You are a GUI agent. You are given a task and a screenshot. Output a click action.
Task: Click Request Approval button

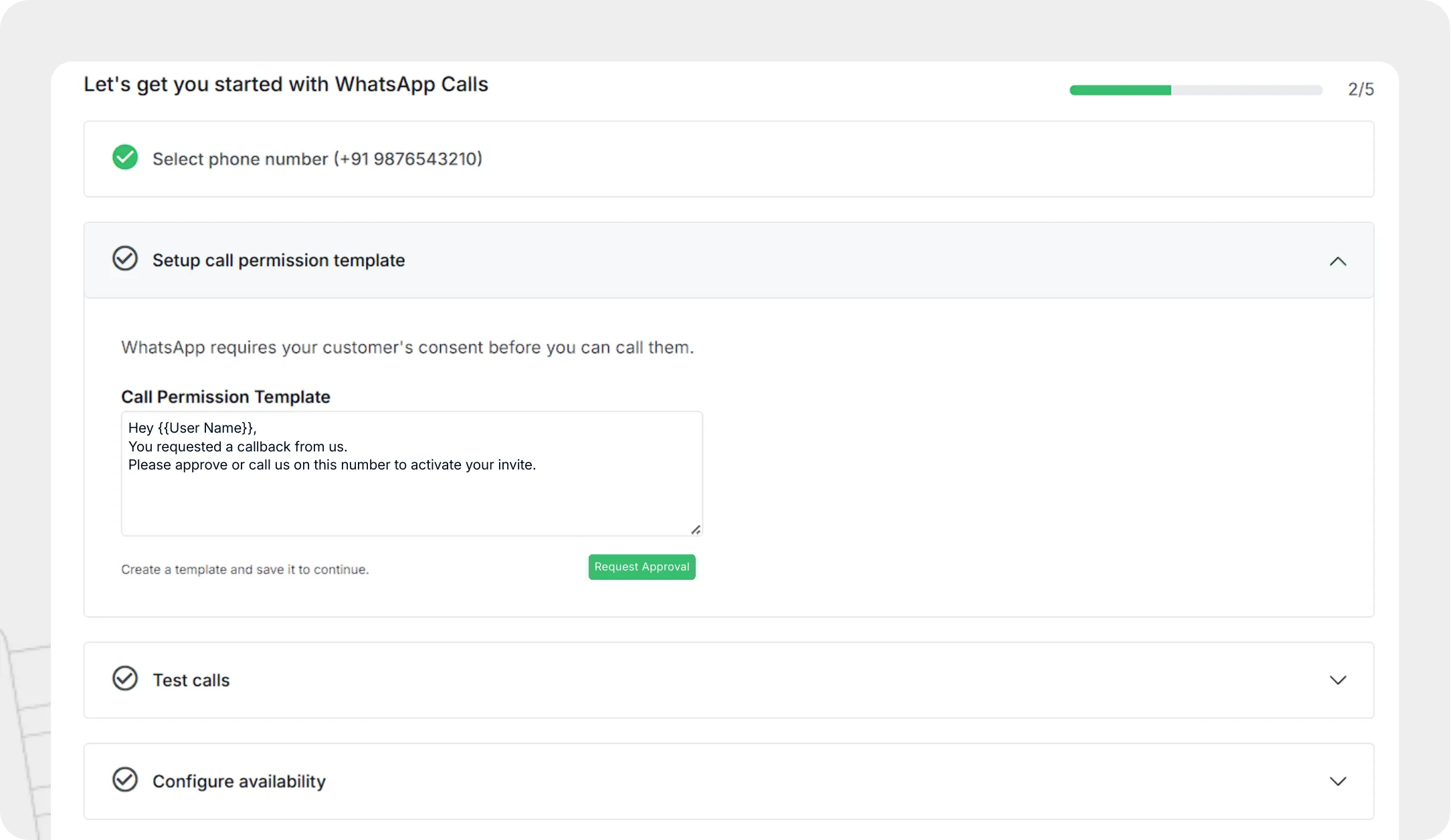coord(642,566)
